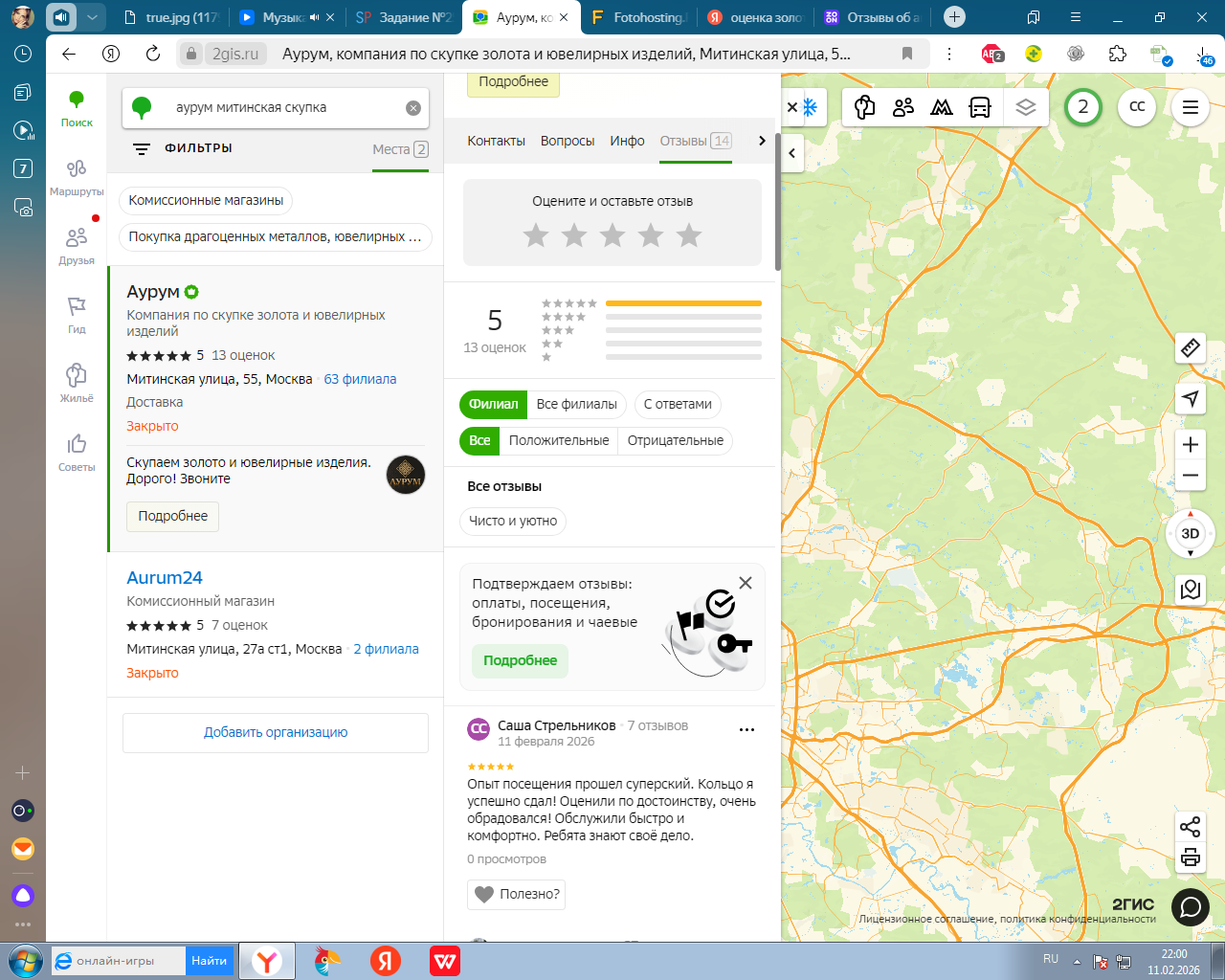Click the ruler measurement tool on map
This screenshot has width=1225, height=980.
1191,348
